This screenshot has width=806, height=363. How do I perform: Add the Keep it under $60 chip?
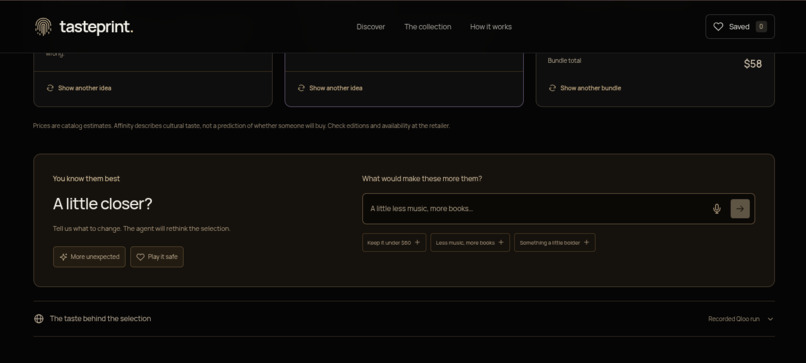pyautogui.click(x=394, y=243)
